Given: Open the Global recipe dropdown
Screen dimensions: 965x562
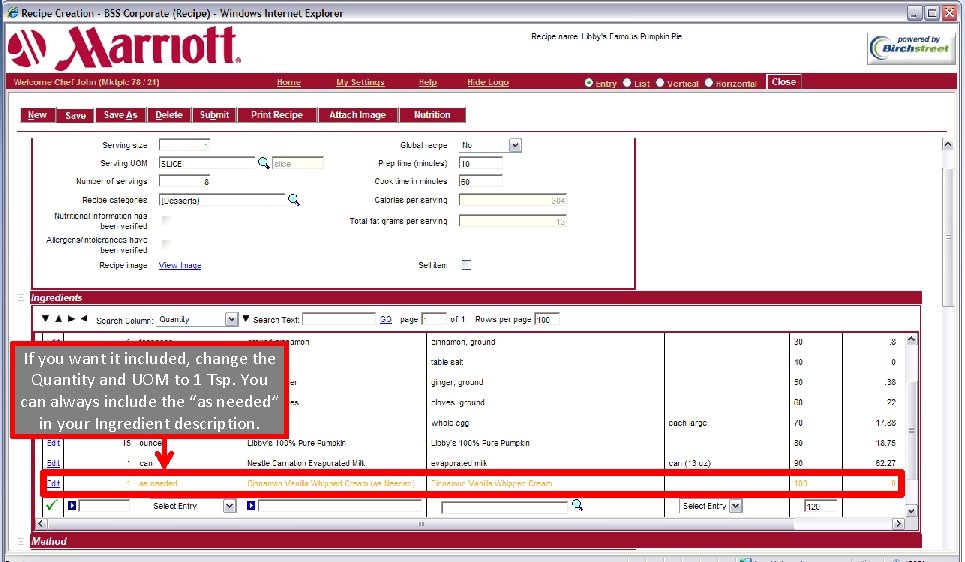Looking at the screenshot, I should point(515,145).
